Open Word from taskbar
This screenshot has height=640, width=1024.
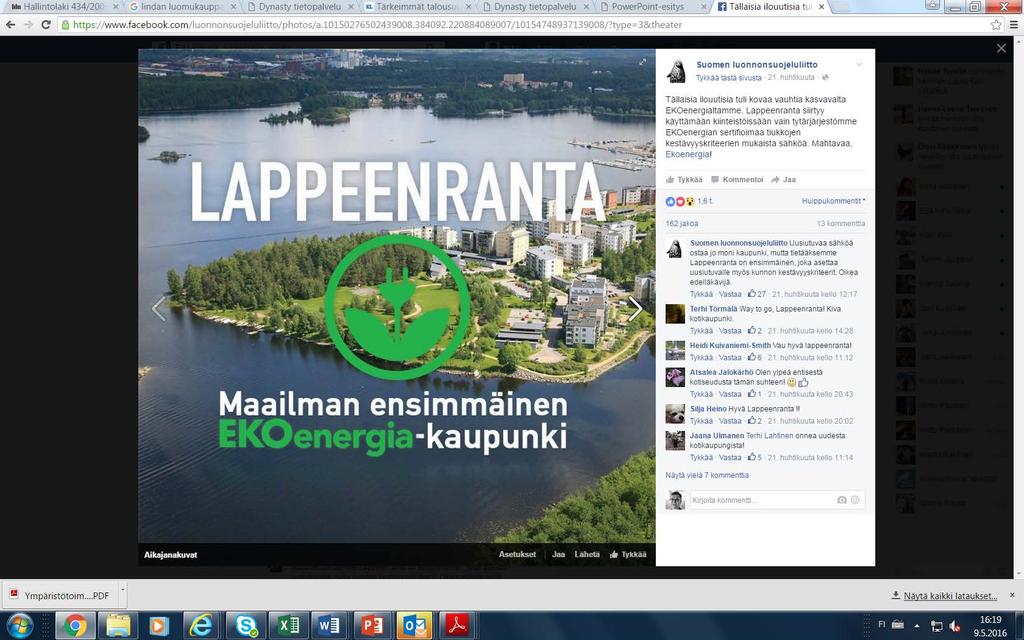click(330, 626)
